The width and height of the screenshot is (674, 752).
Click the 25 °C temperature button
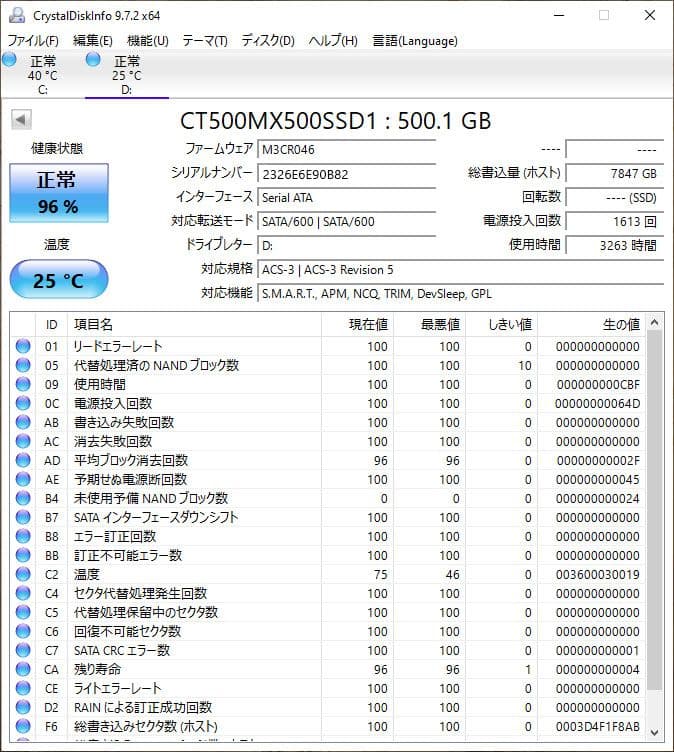(59, 280)
